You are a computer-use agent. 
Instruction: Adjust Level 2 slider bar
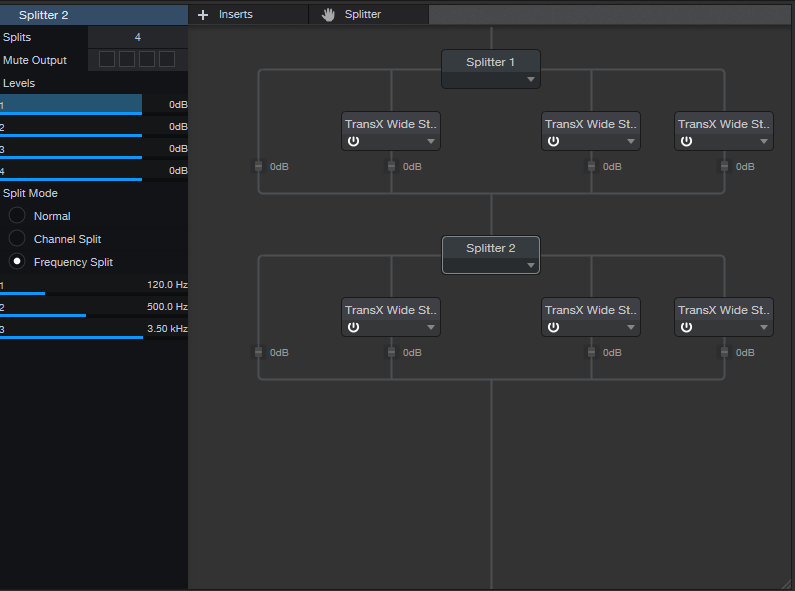pyautogui.click(x=71, y=127)
